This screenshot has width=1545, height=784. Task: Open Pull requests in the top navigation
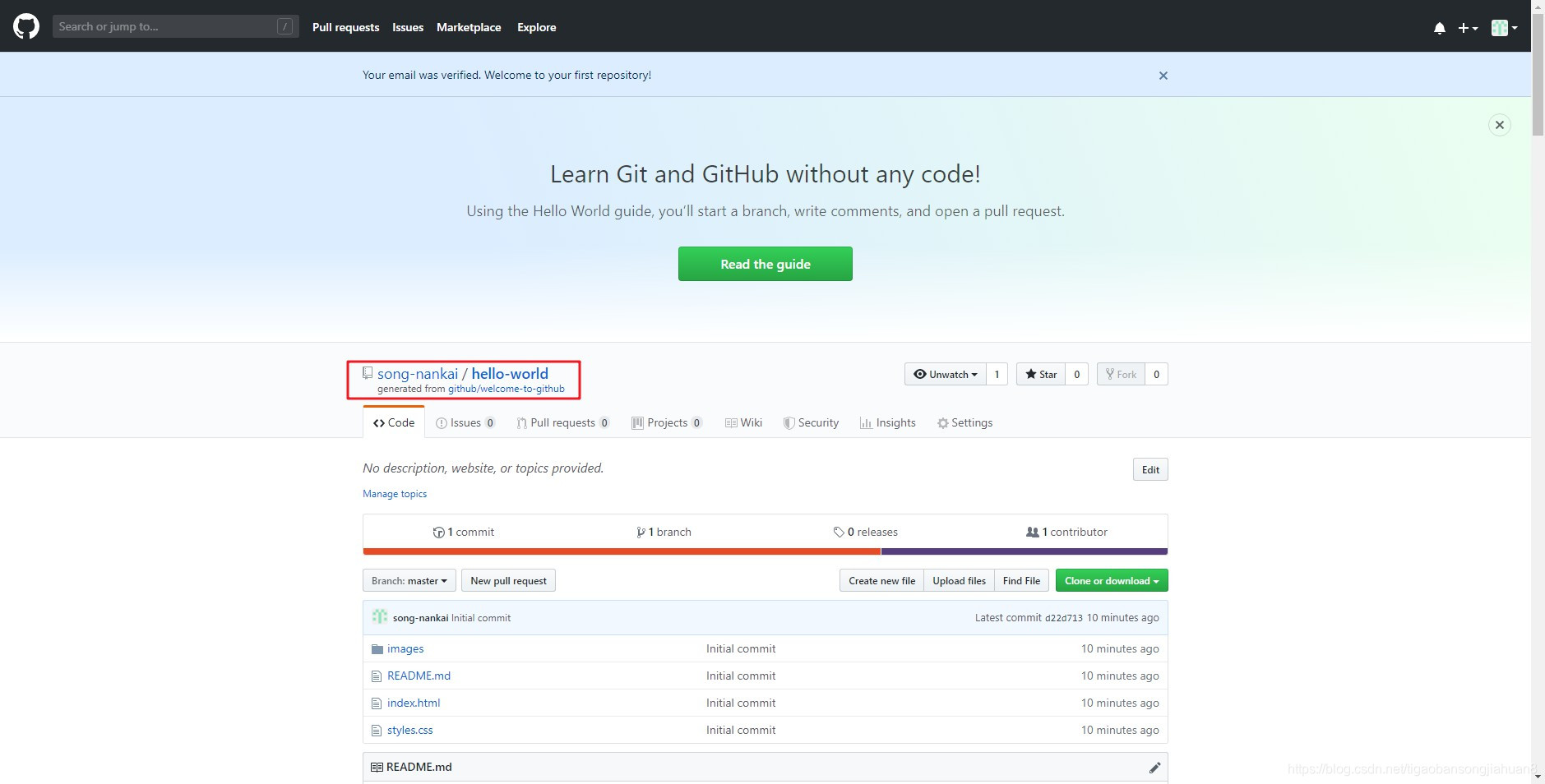tap(345, 27)
